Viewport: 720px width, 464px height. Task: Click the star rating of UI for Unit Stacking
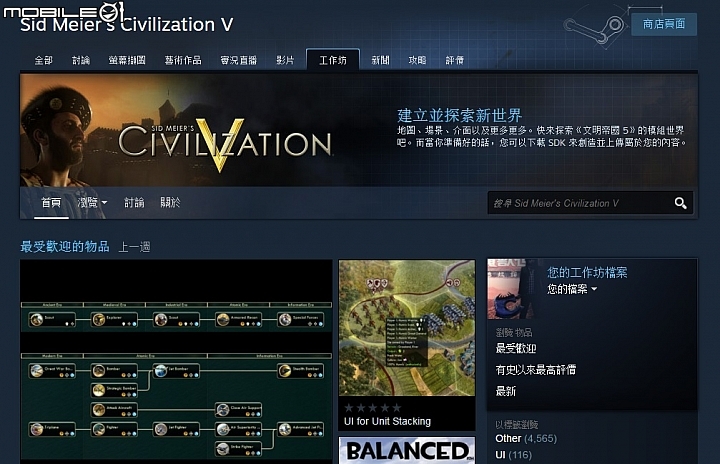pyautogui.click(x=372, y=407)
